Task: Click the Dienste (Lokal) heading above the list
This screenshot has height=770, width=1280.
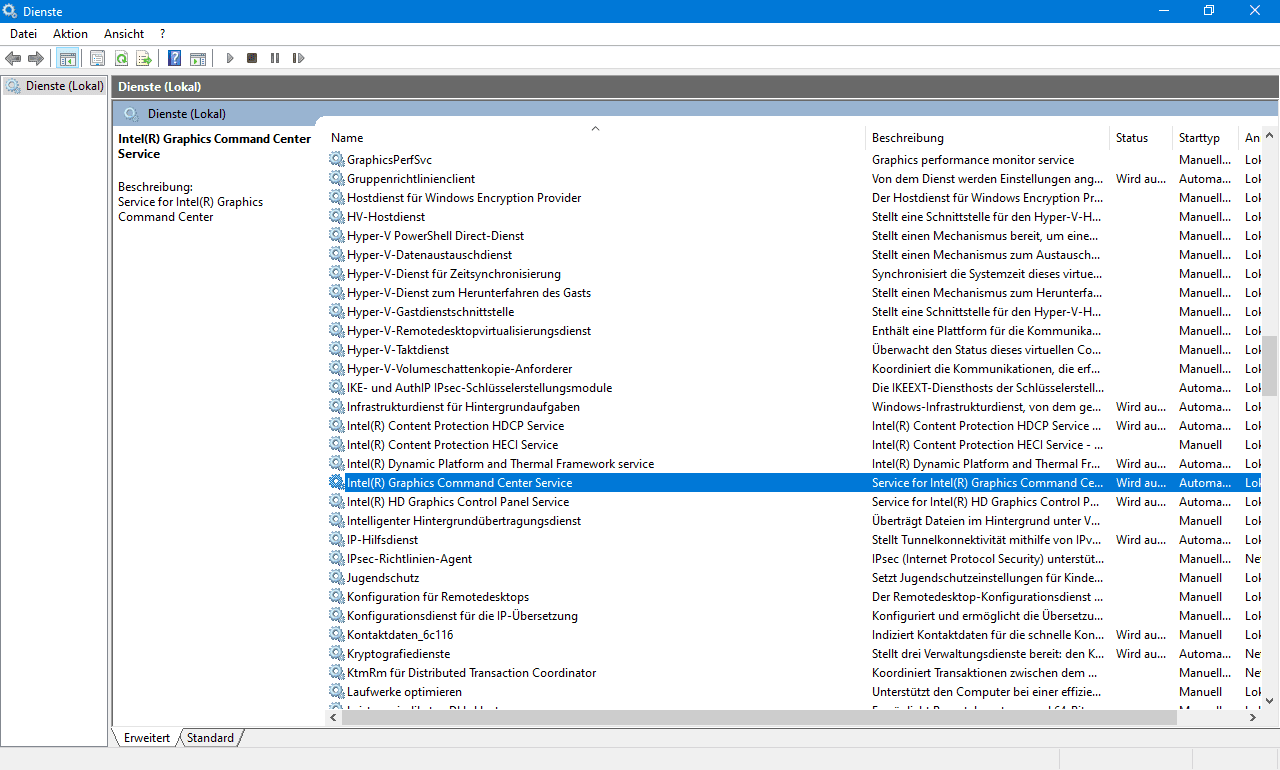Action: tap(187, 114)
